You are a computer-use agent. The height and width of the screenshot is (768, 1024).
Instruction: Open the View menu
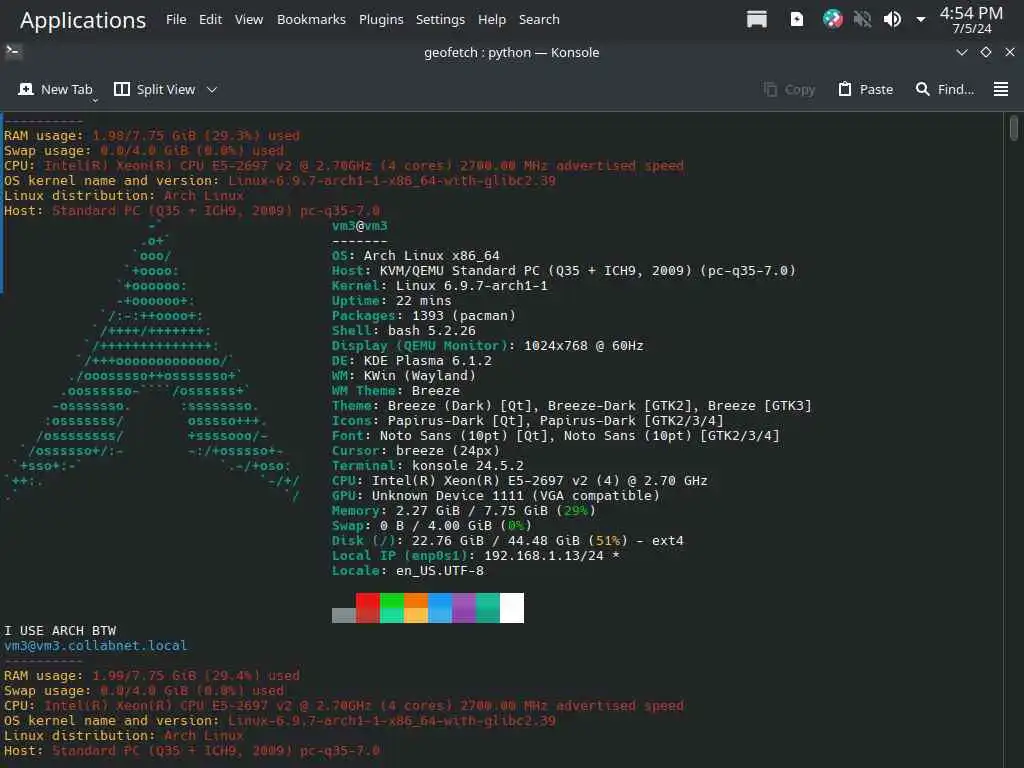[249, 20]
